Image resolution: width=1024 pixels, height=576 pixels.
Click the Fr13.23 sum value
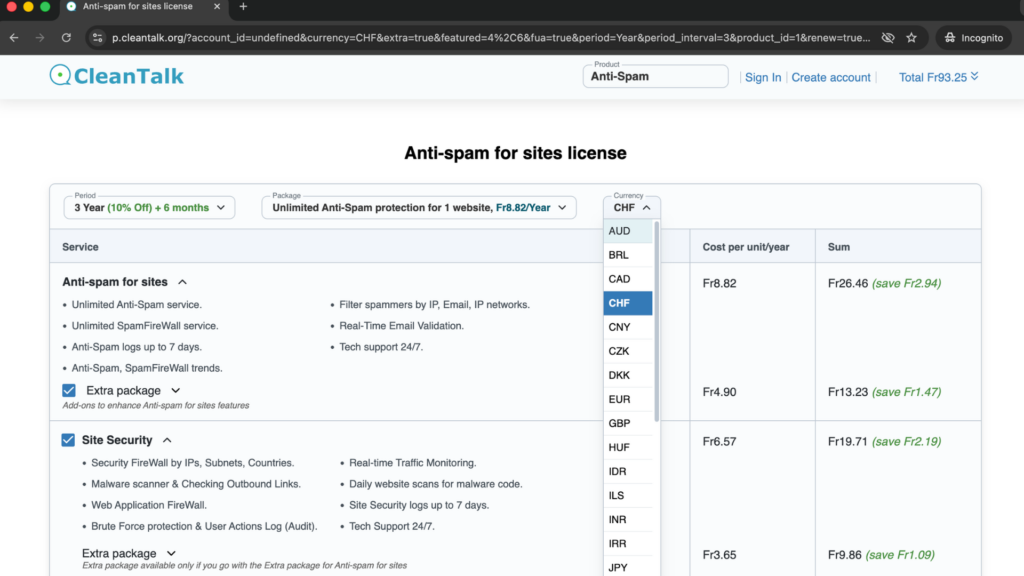[x=848, y=392]
